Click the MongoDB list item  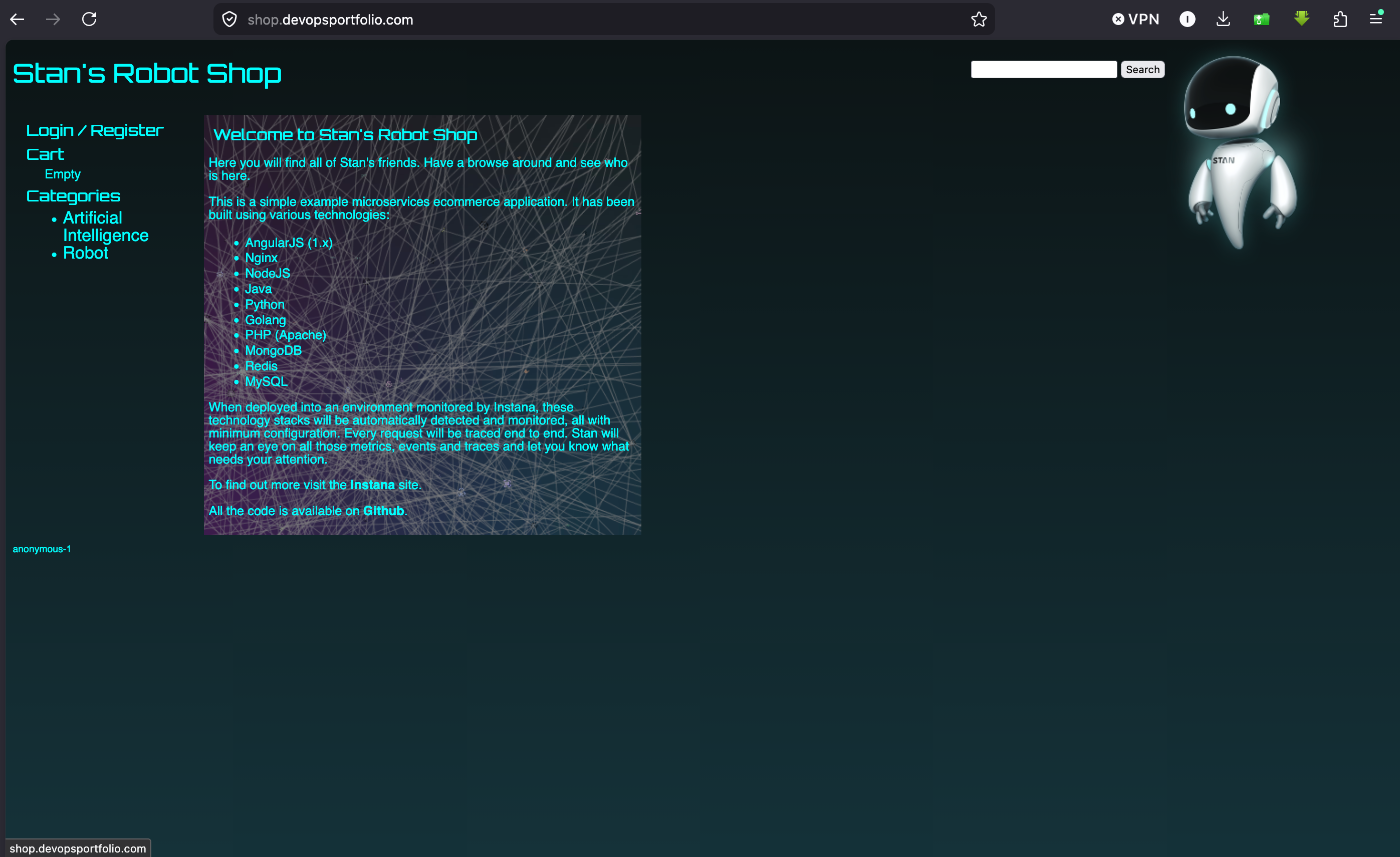pyautogui.click(x=273, y=351)
